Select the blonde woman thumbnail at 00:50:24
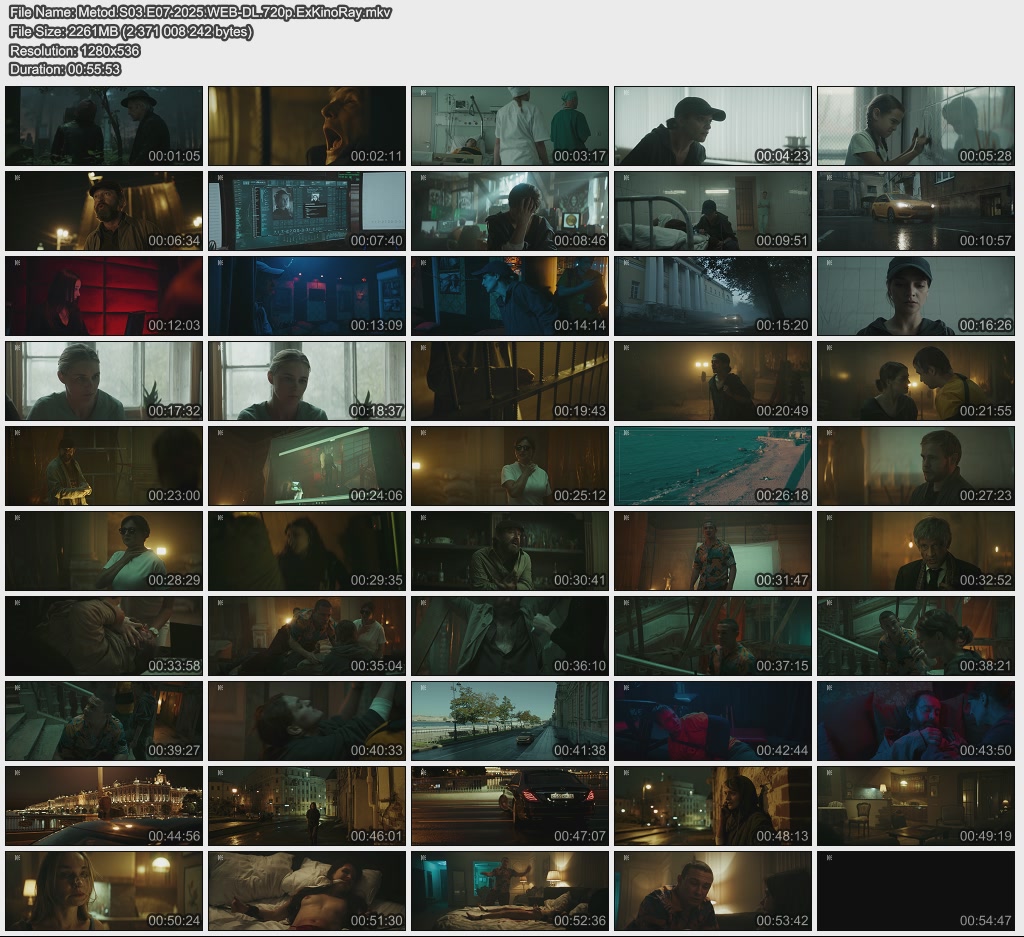The image size is (1024, 937). (x=104, y=891)
